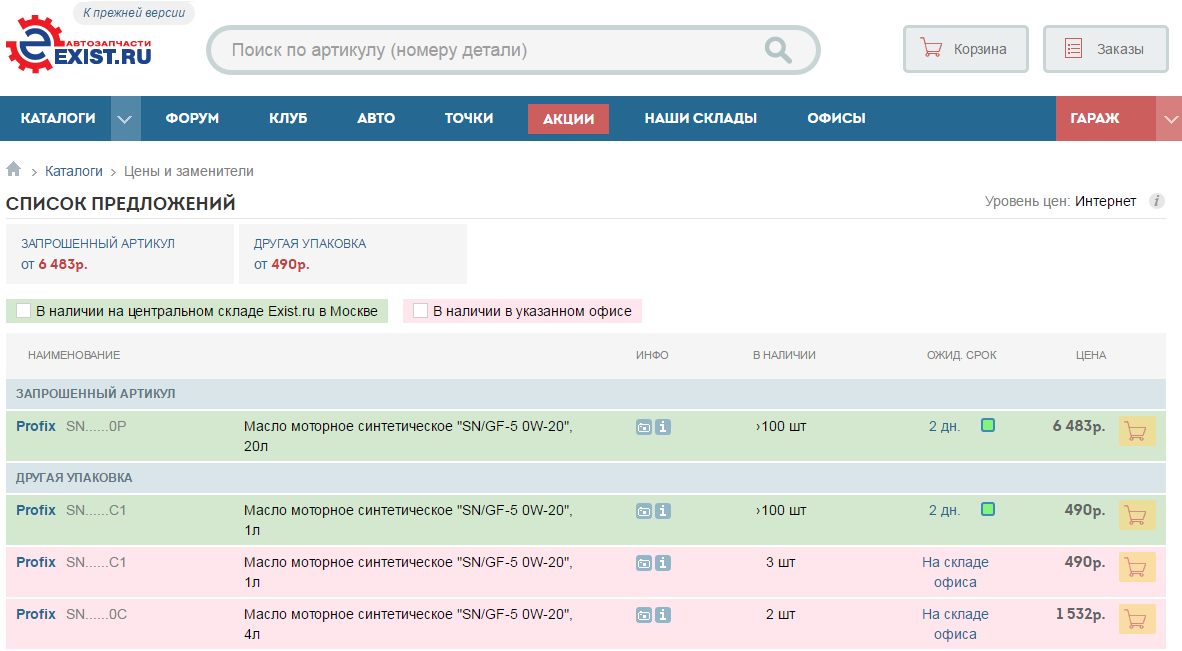Screen dimensions: 1182x651
Task: Click the info icon beside price level
Action: coord(1156,201)
